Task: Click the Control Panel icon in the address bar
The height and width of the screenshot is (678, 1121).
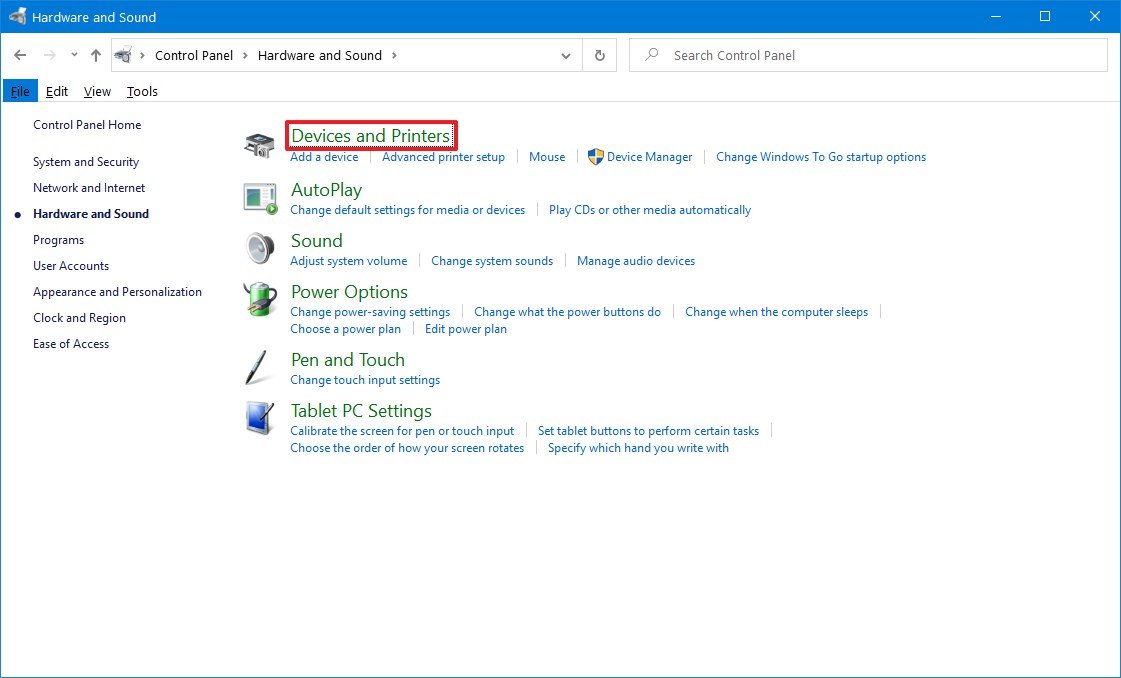Action: pyautogui.click(x=124, y=55)
